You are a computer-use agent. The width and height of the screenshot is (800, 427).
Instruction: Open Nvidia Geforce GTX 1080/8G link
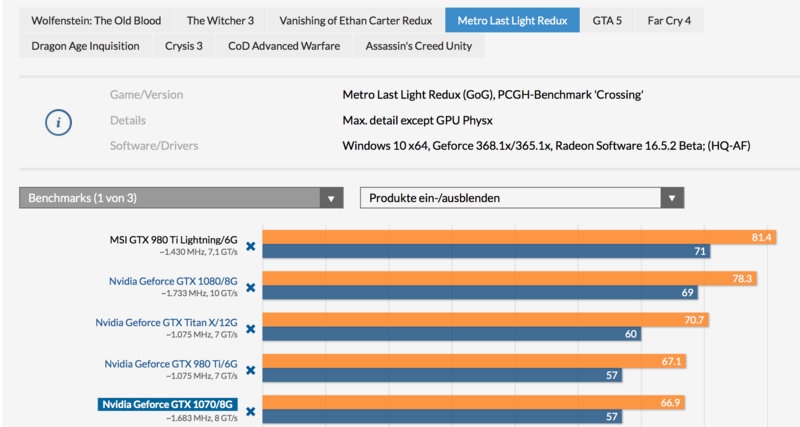(x=173, y=281)
